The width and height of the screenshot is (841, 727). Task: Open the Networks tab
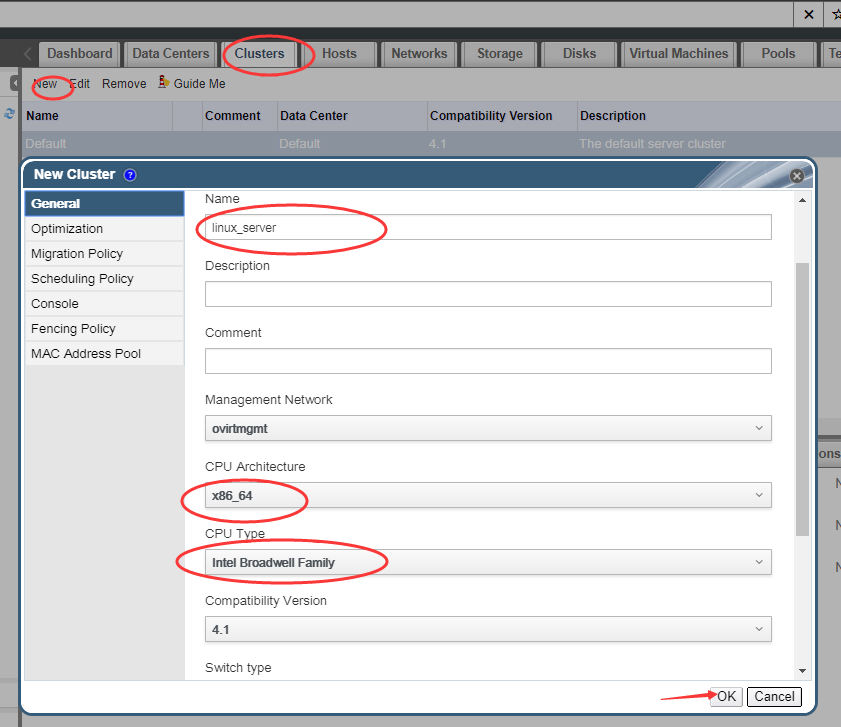click(419, 54)
